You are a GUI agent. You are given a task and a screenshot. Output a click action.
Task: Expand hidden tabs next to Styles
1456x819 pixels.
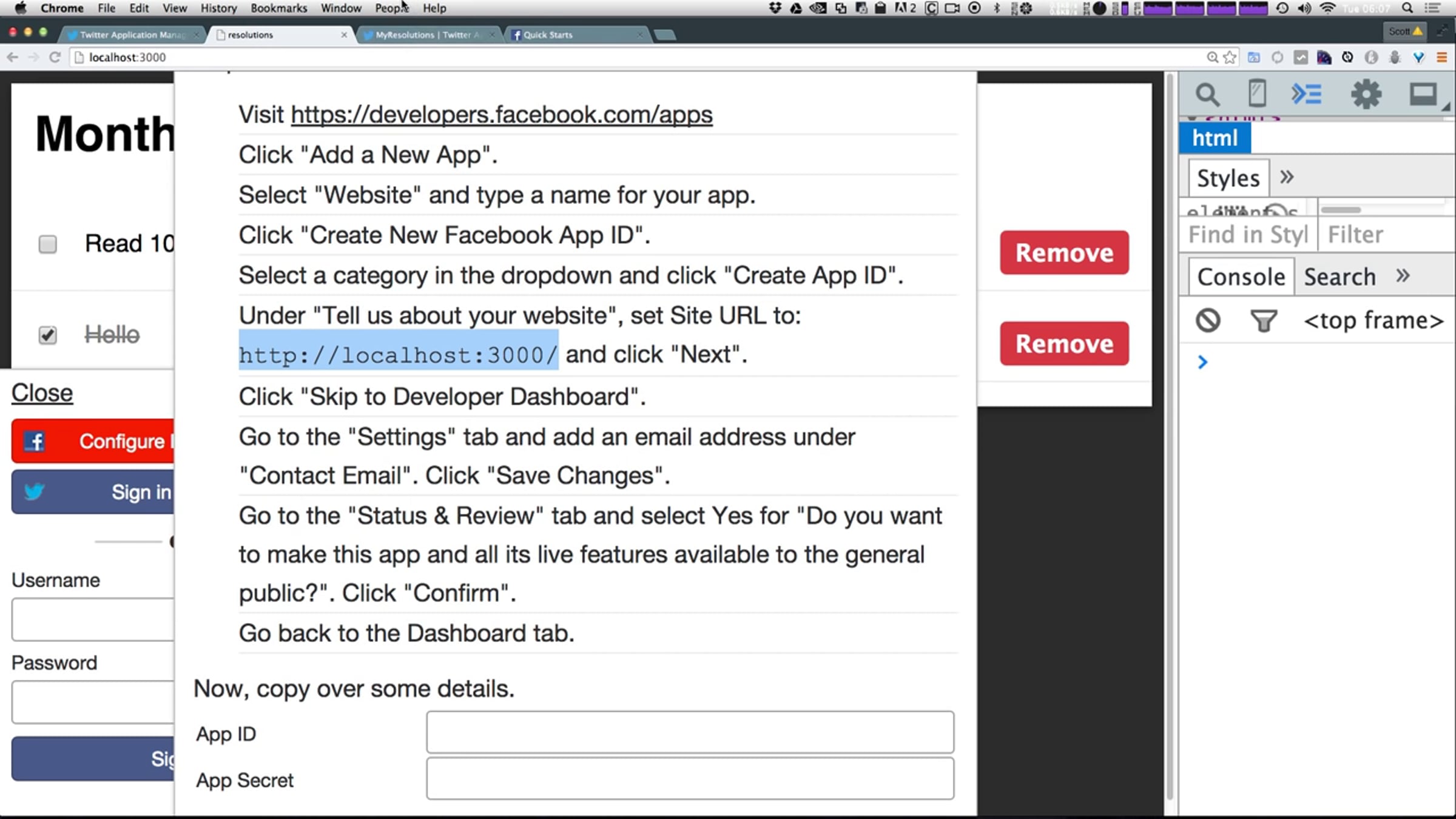pos(1287,177)
